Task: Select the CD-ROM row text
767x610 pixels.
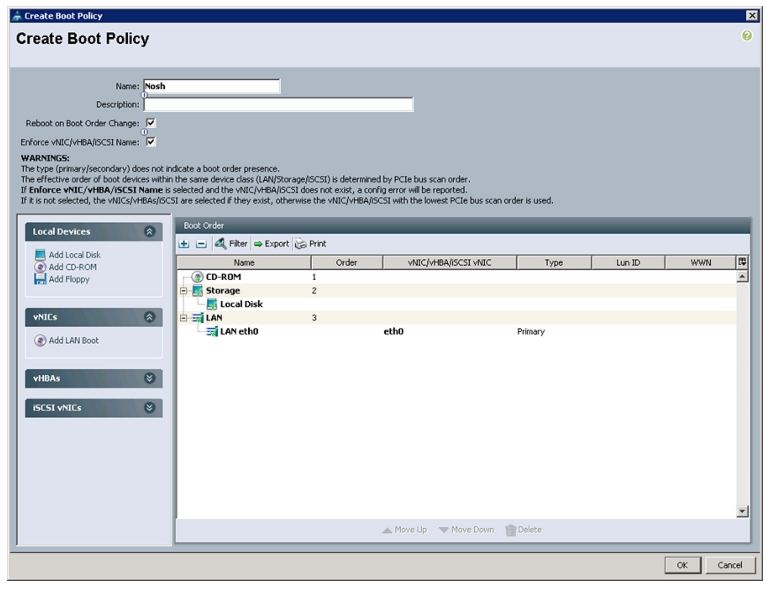Action: click(223, 277)
